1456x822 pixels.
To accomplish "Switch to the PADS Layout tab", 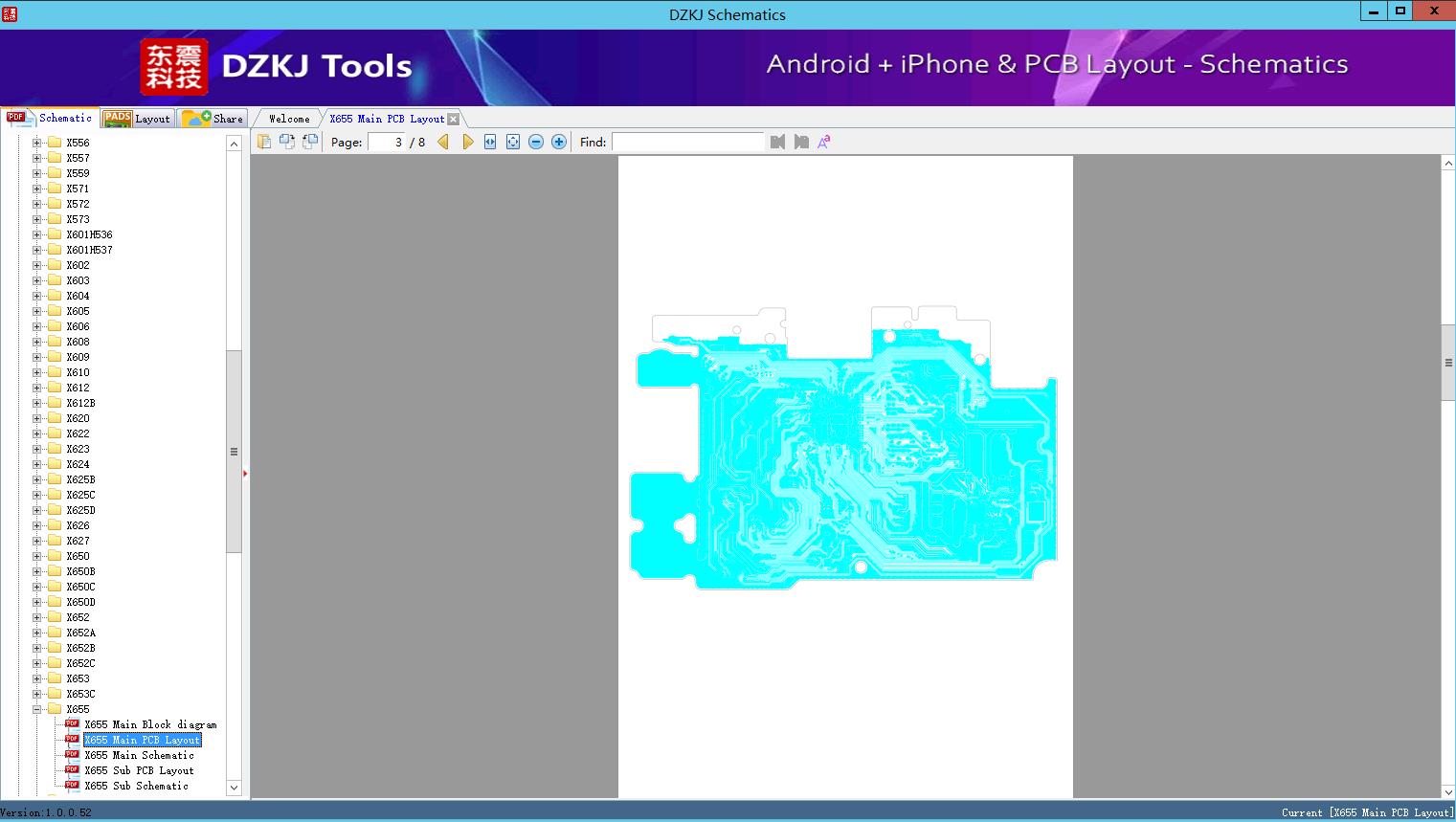I will coord(137,118).
